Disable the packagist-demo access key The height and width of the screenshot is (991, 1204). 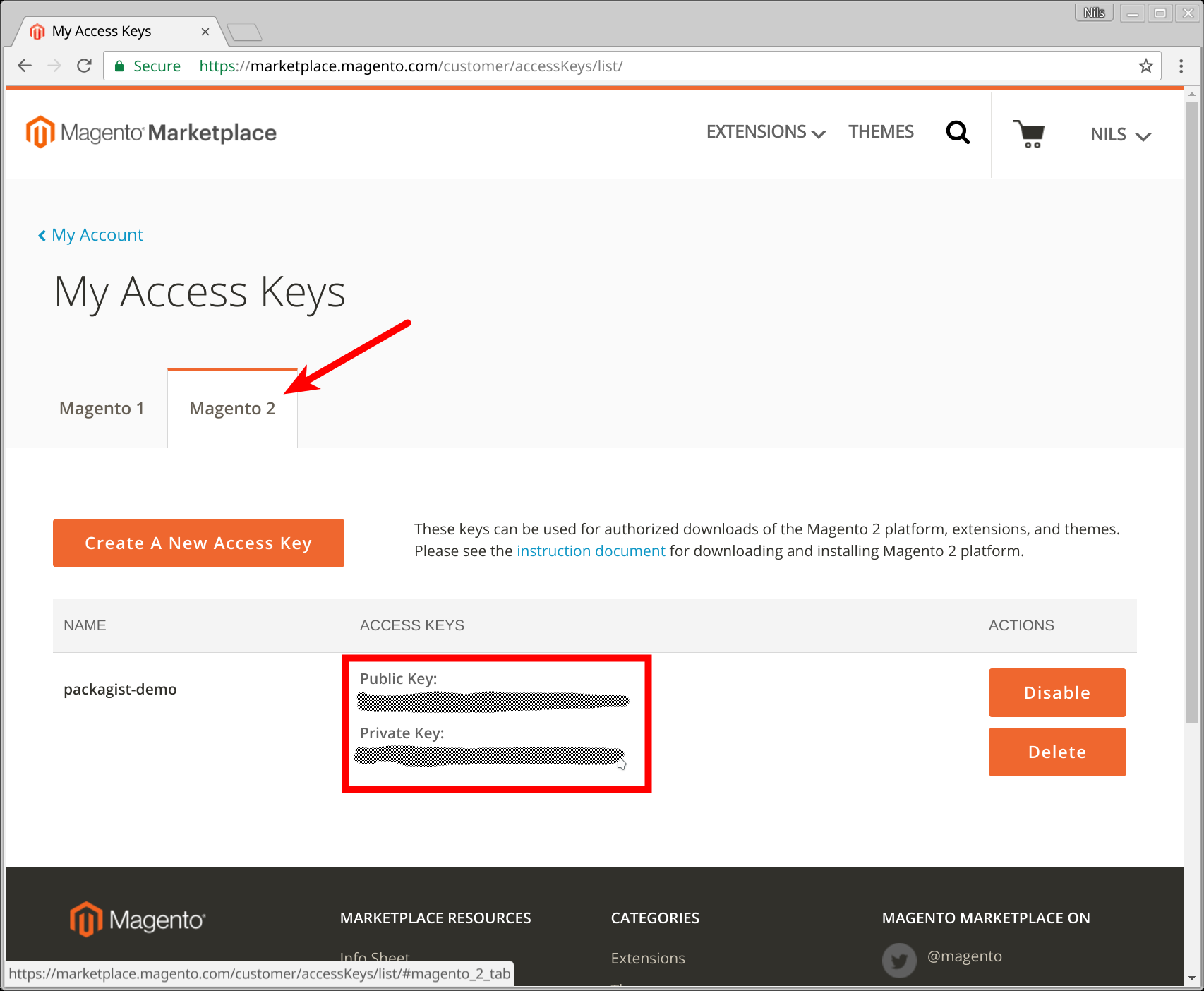tap(1056, 692)
